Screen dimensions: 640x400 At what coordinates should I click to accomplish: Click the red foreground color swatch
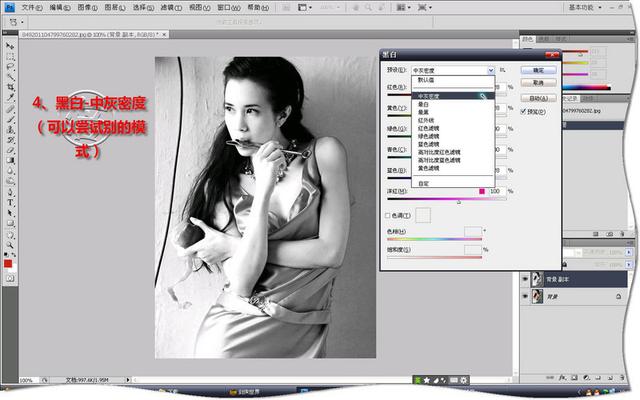click(8, 264)
